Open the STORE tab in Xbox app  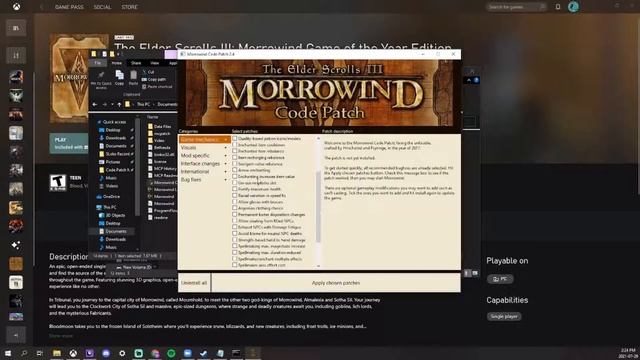(129, 7)
